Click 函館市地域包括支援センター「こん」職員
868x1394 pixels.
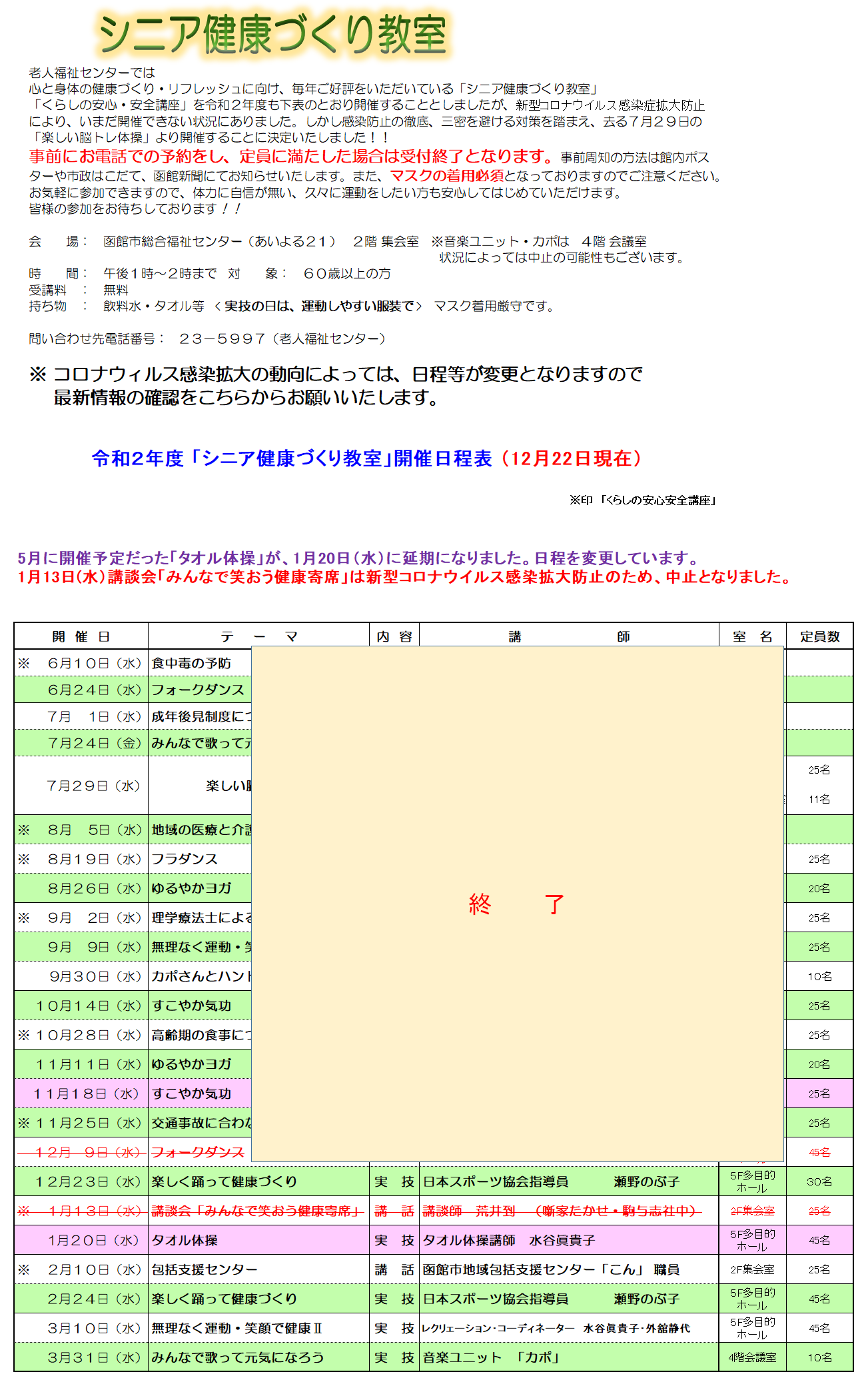551,1270
